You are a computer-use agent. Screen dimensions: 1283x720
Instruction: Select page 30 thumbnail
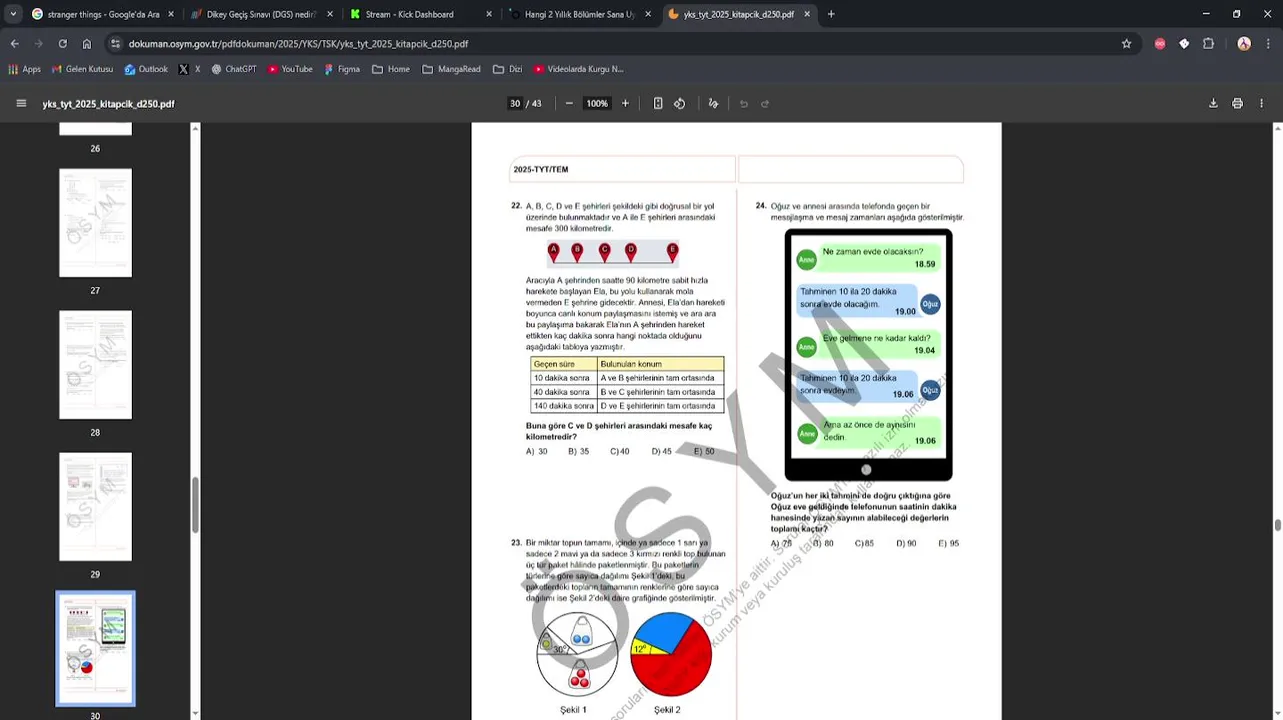tap(95, 648)
